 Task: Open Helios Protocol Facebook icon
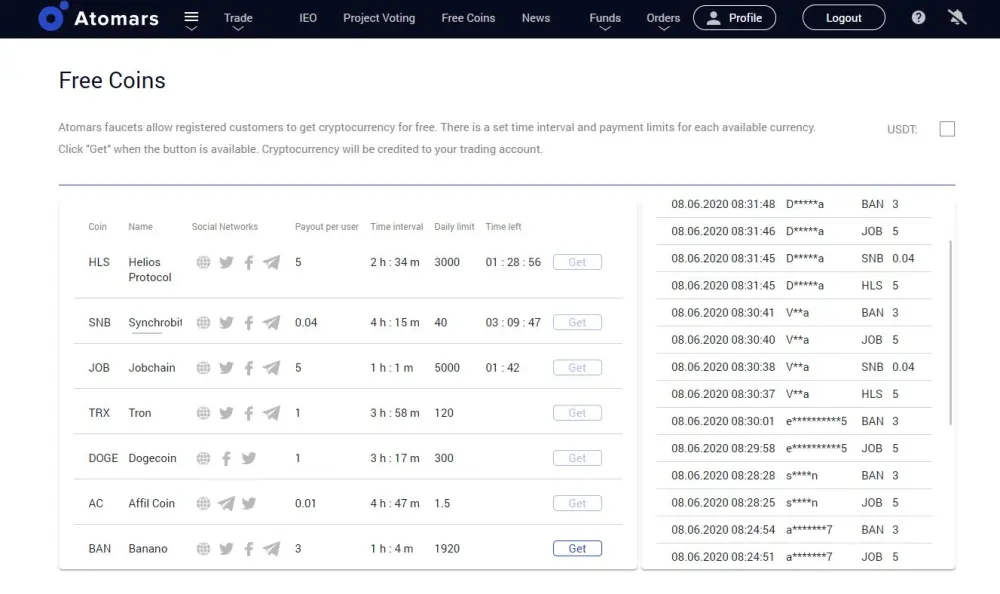coord(249,262)
